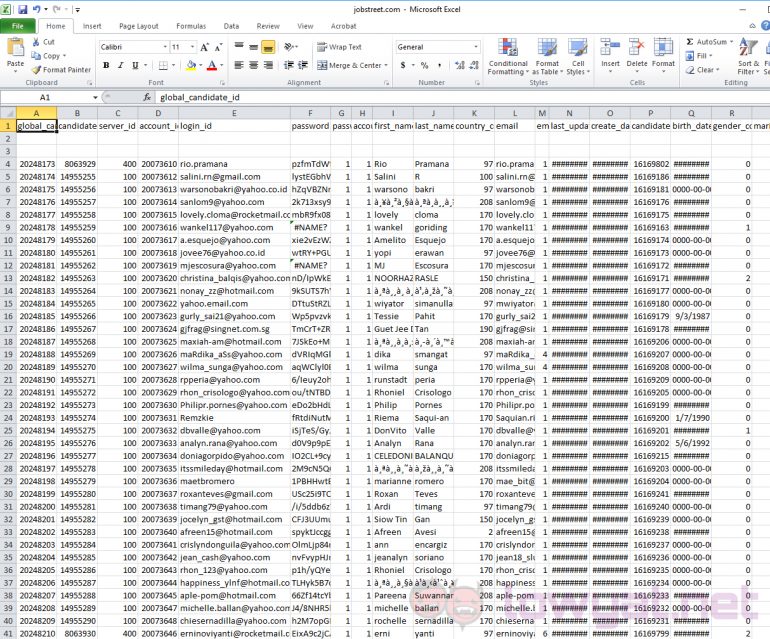Set highlighted Bottom Align alignment
Image resolution: width=770 pixels, height=639 pixels.
coord(268,47)
